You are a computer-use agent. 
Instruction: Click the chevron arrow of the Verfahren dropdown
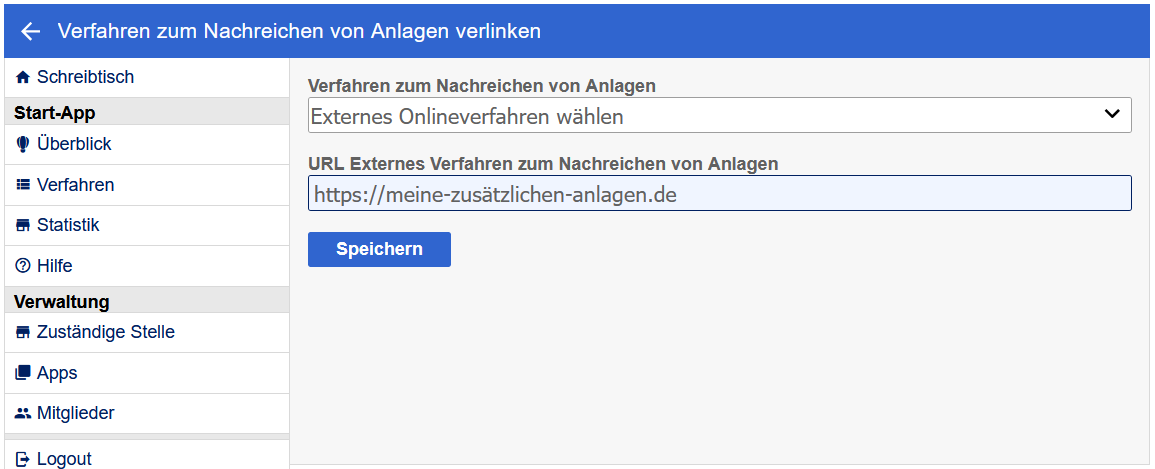[x=1112, y=114]
